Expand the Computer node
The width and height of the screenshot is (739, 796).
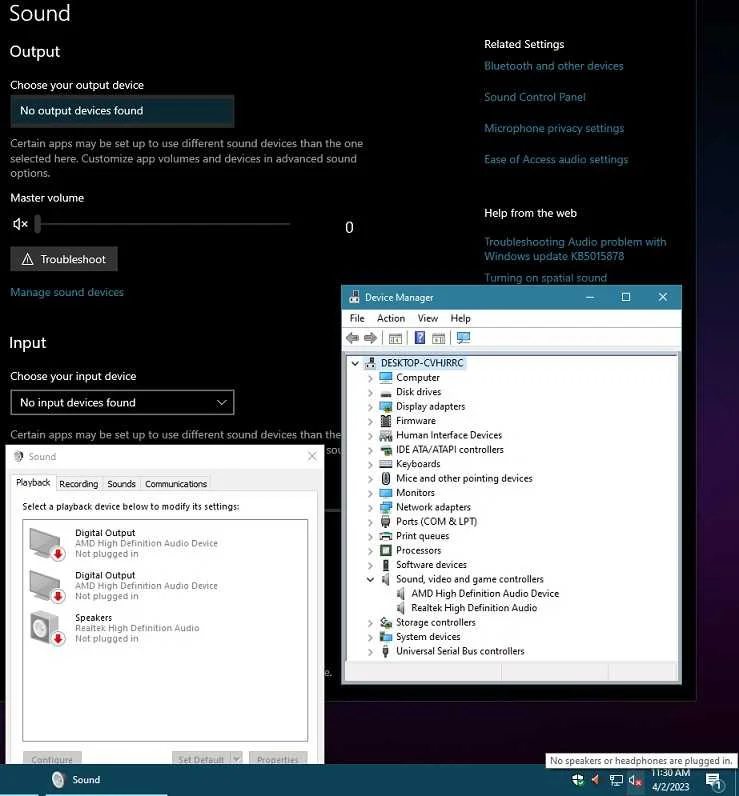370,378
